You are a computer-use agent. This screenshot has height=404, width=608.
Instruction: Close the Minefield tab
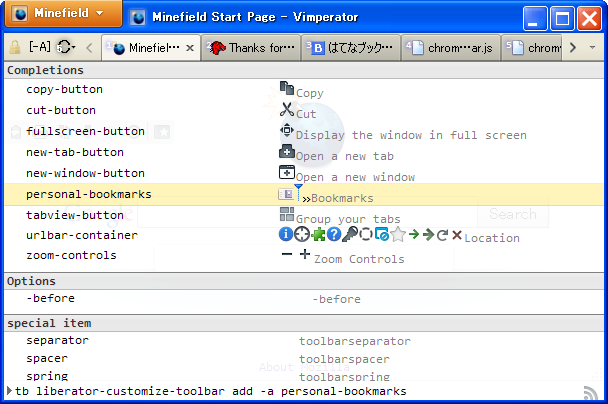190,48
